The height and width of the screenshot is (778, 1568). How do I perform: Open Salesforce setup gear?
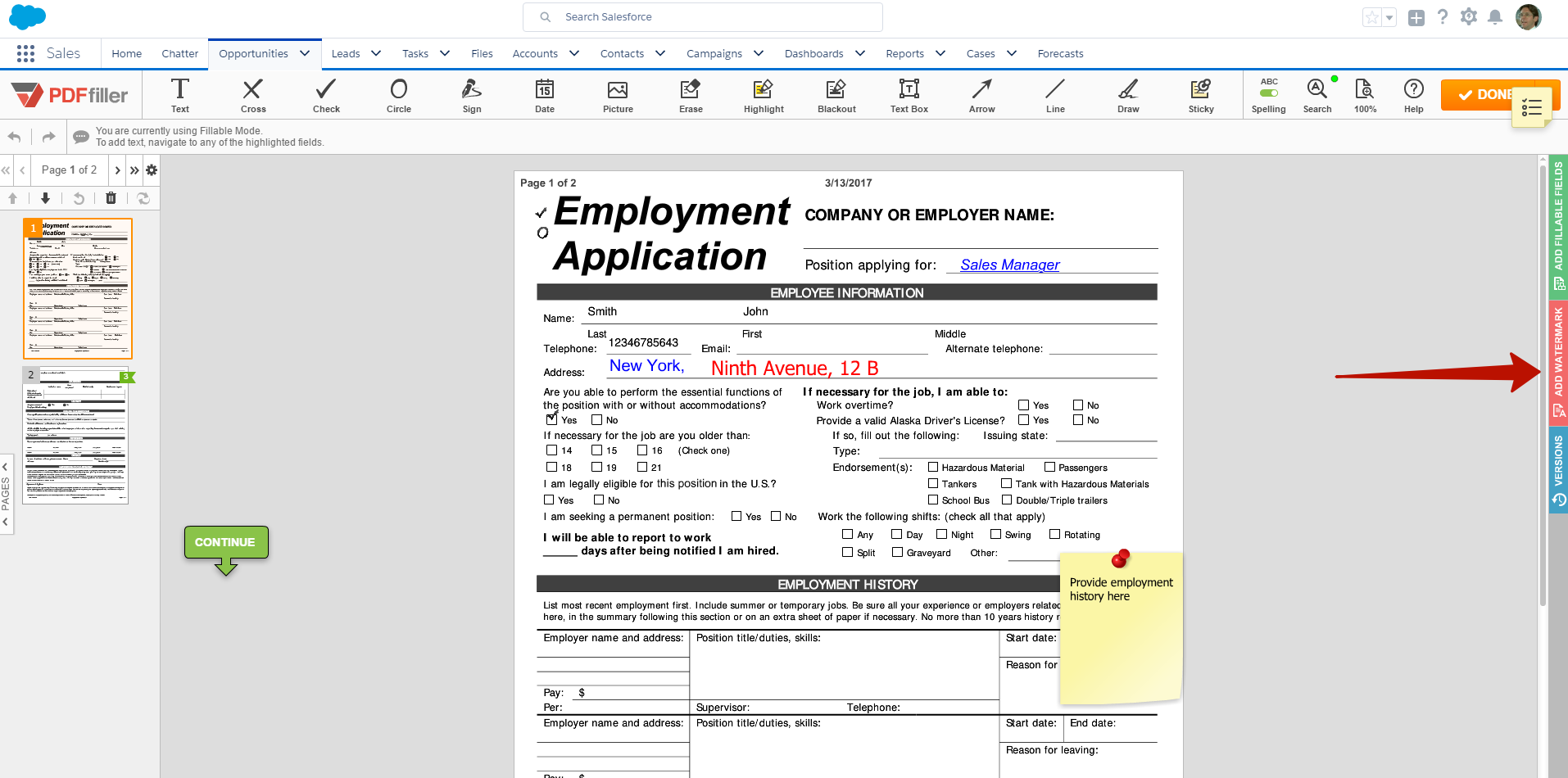tap(1469, 17)
